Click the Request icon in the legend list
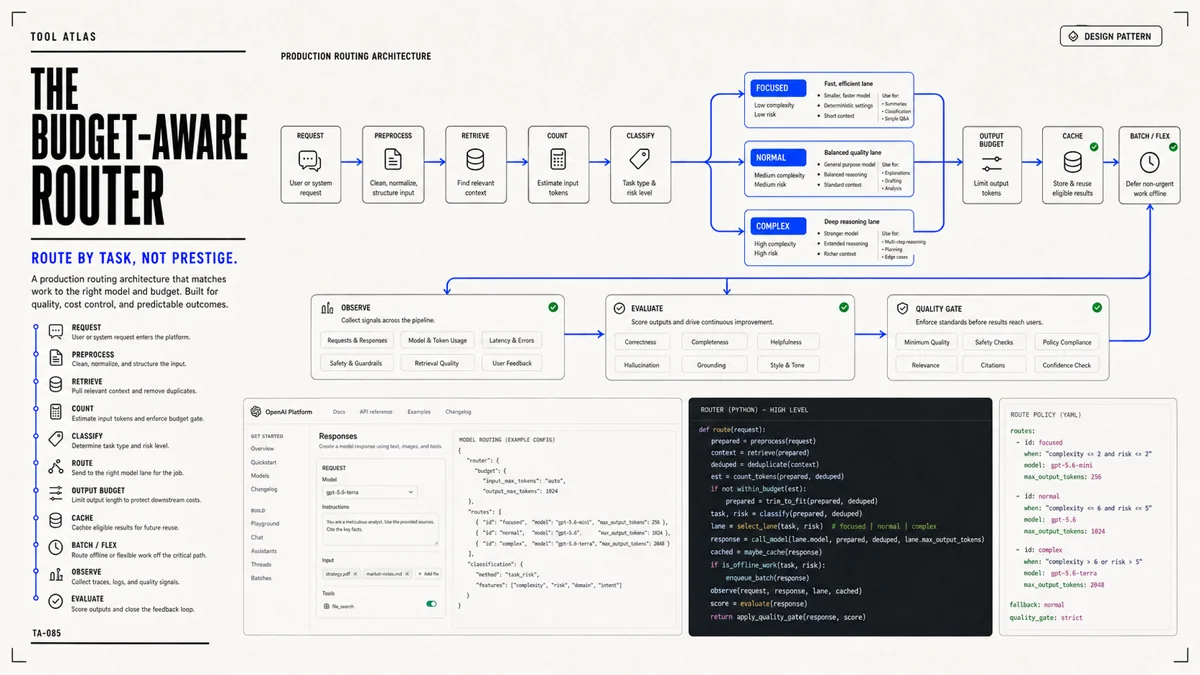Screen dimensions: 1200x675 [x=56, y=332]
